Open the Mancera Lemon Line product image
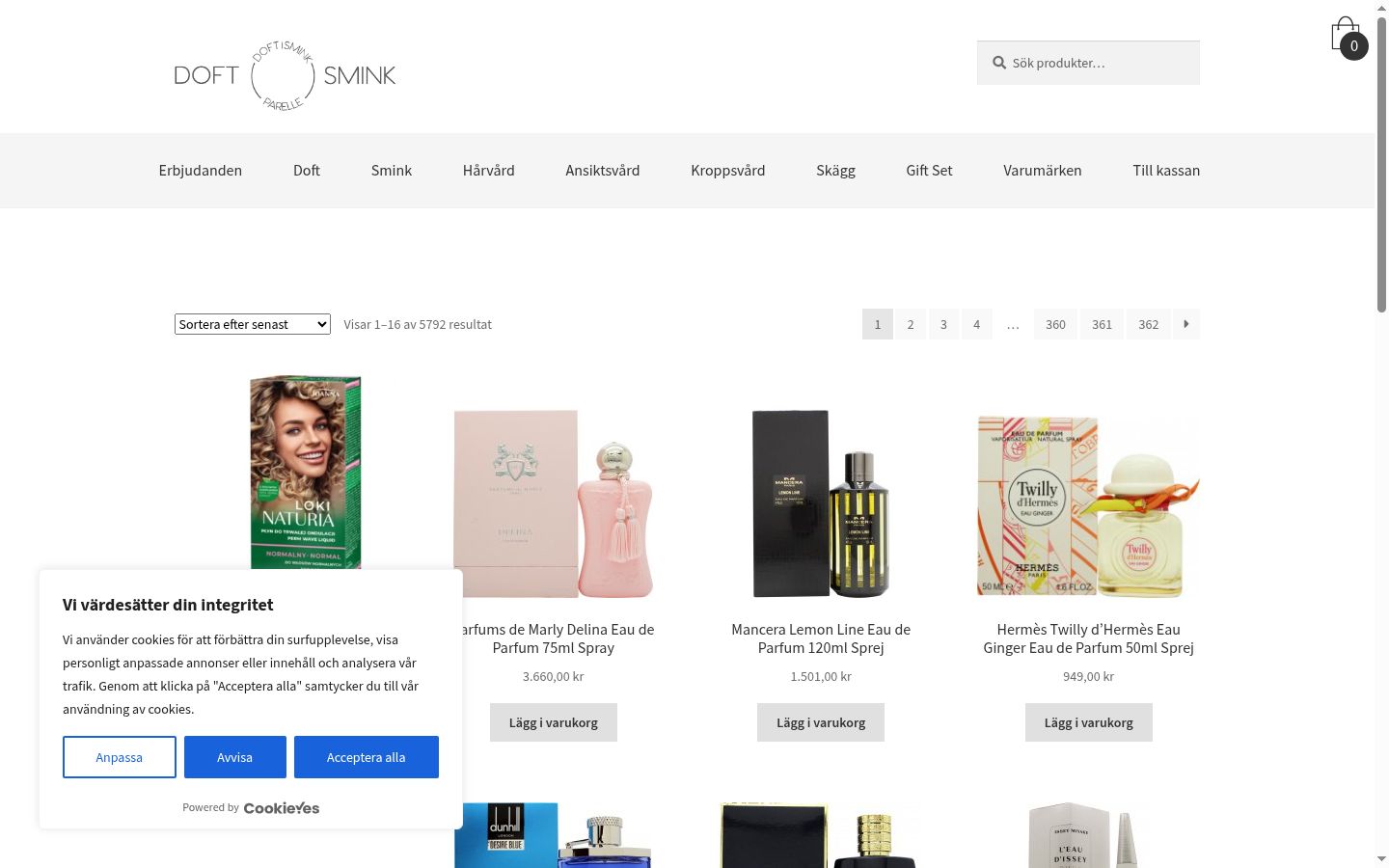 tap(821, 503)
